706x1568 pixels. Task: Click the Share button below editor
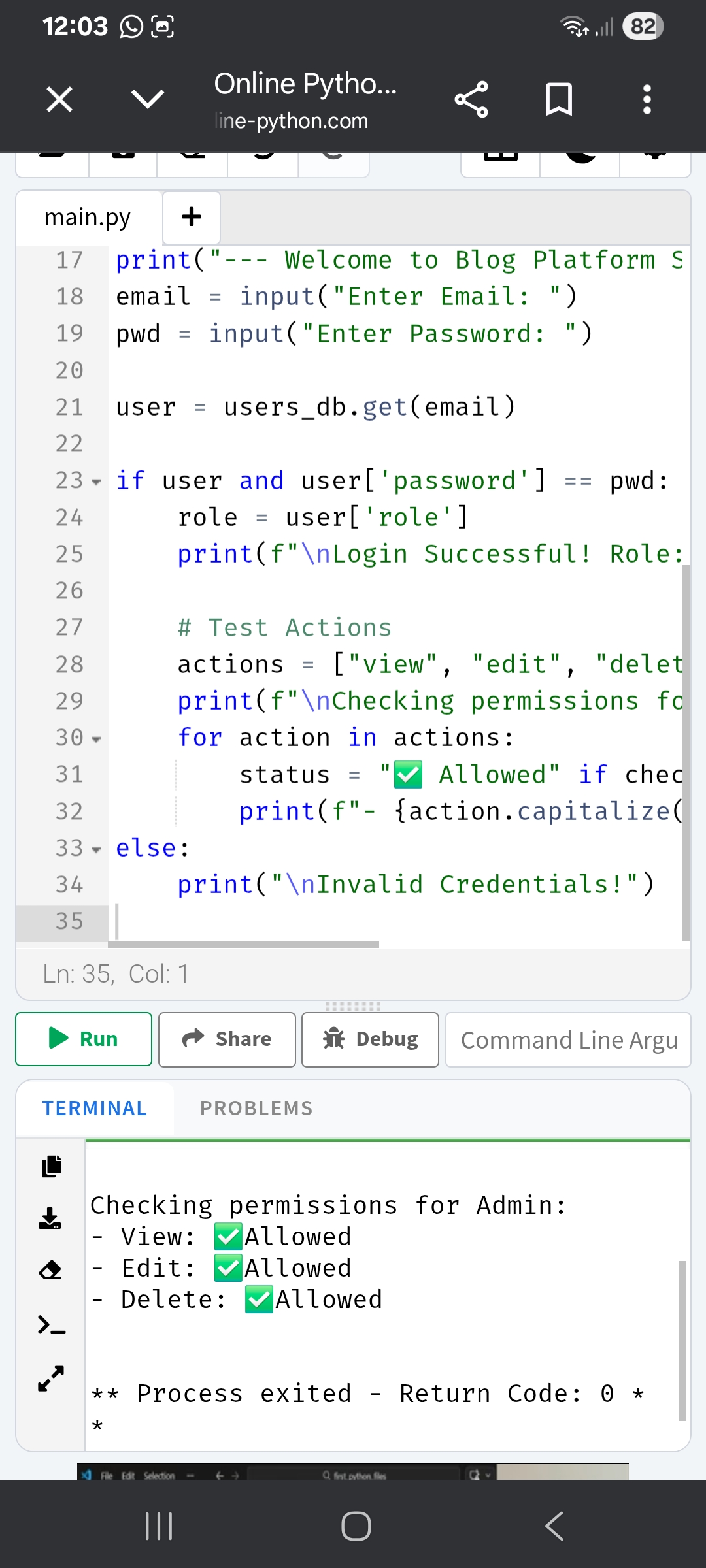click(x=227, y=1039)
